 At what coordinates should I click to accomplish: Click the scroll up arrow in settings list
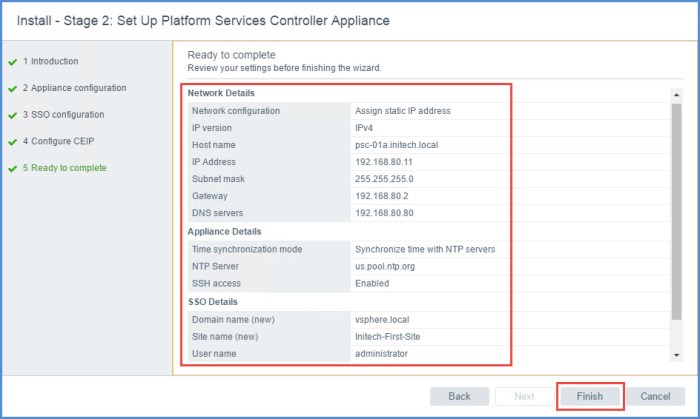pos(676,95)
